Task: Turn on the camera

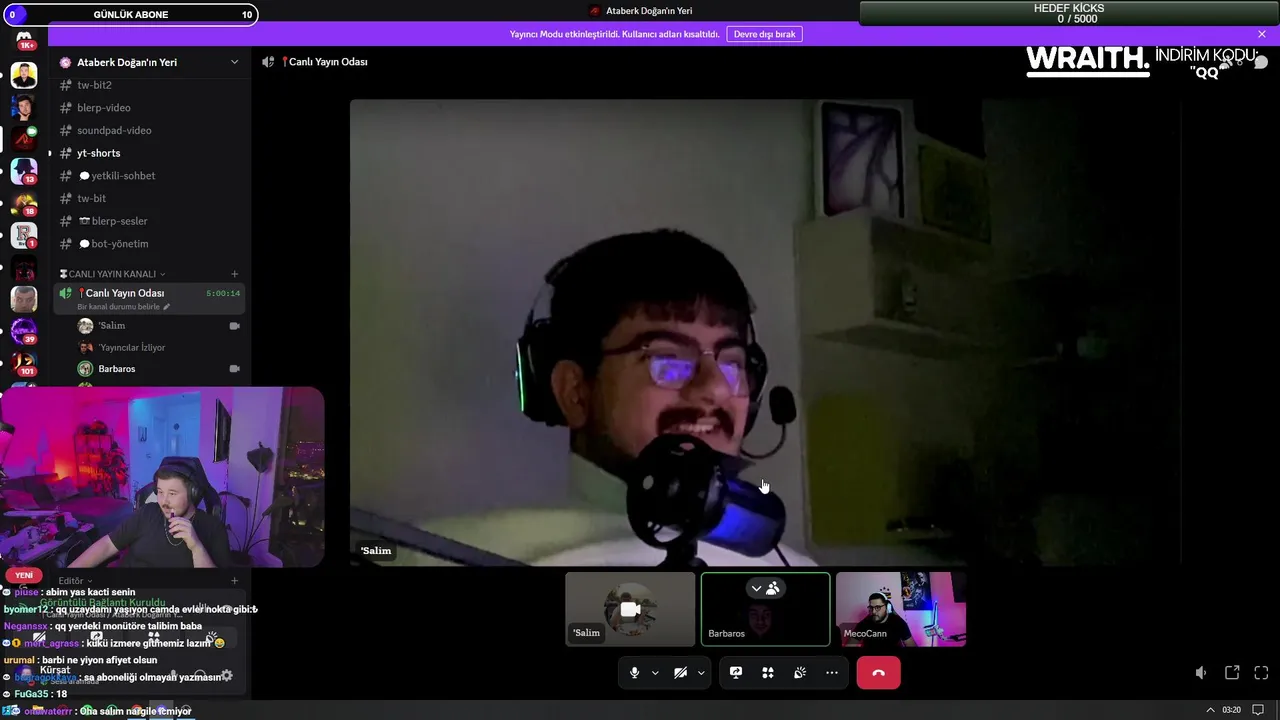Action: (x=680, y=673)
